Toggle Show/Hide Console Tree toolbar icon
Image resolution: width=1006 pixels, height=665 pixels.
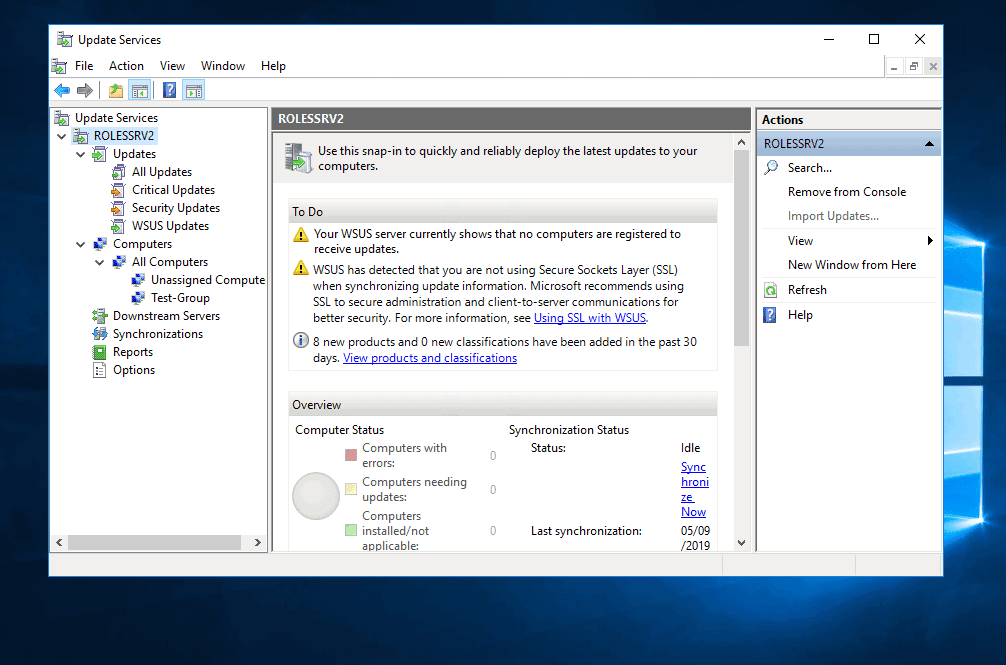139,91
